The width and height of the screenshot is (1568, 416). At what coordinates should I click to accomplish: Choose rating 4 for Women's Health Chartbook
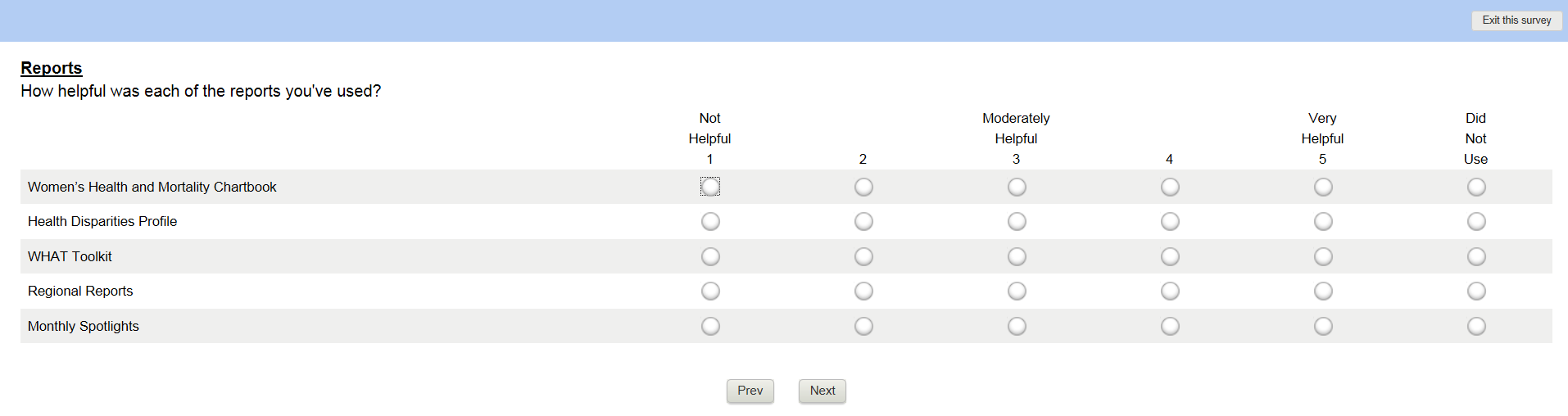tap(1170, 187)
